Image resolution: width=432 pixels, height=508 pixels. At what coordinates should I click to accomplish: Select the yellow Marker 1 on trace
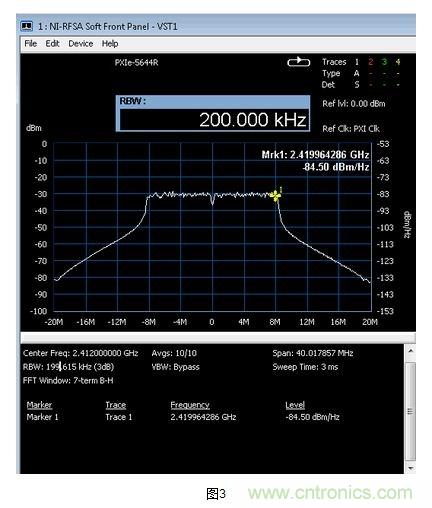(x=276, y=195)
